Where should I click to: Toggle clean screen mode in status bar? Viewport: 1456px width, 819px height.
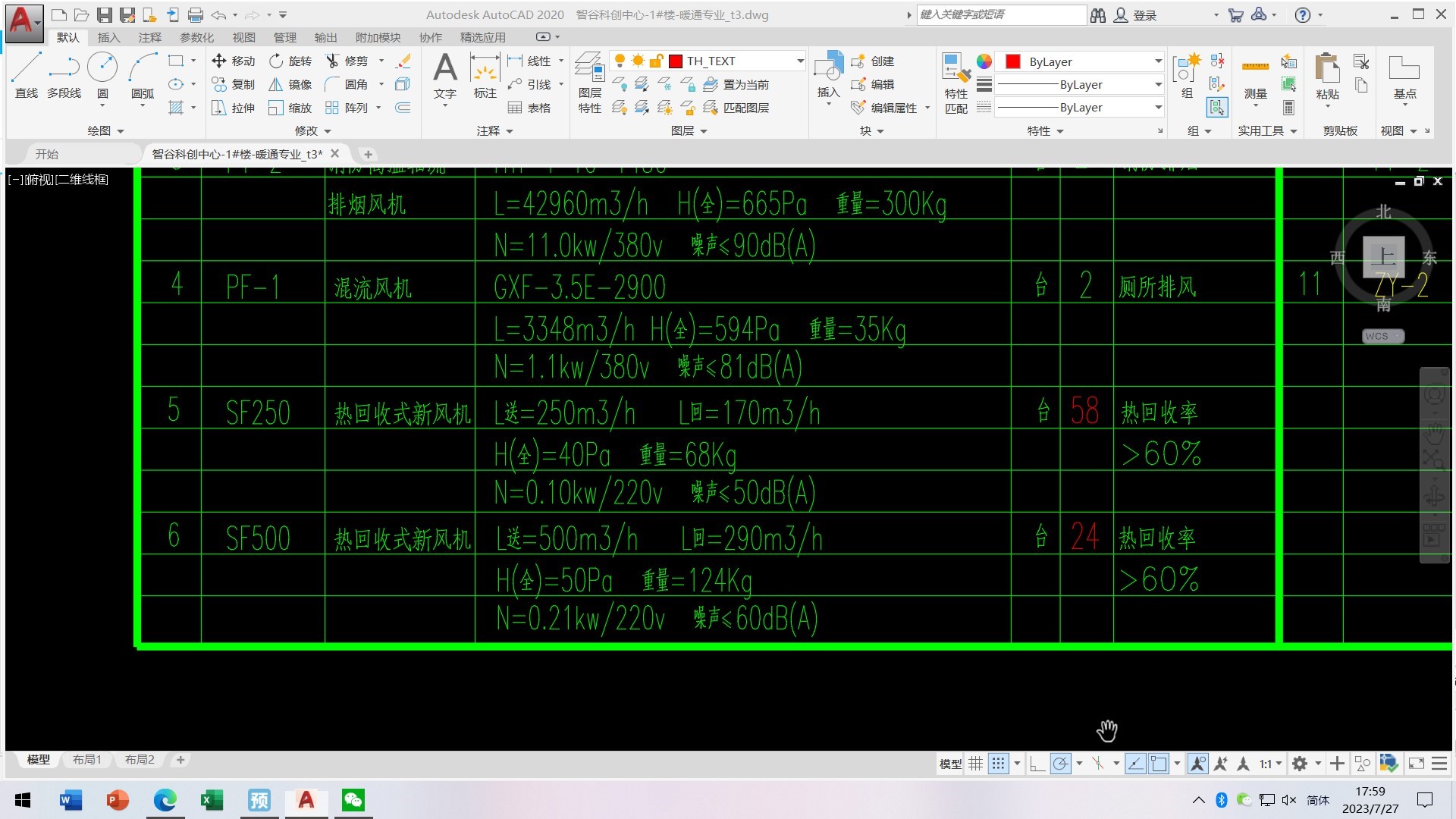(x=1416, y=764)
